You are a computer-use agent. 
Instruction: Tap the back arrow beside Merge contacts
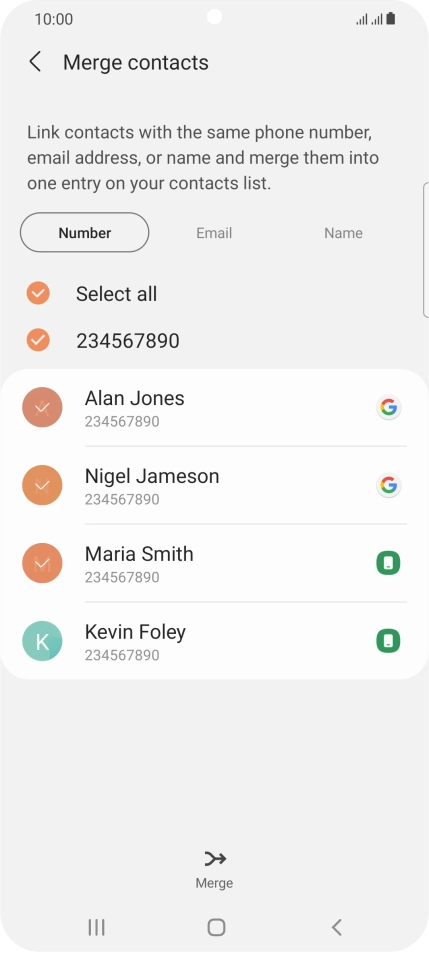click(35, 62)
